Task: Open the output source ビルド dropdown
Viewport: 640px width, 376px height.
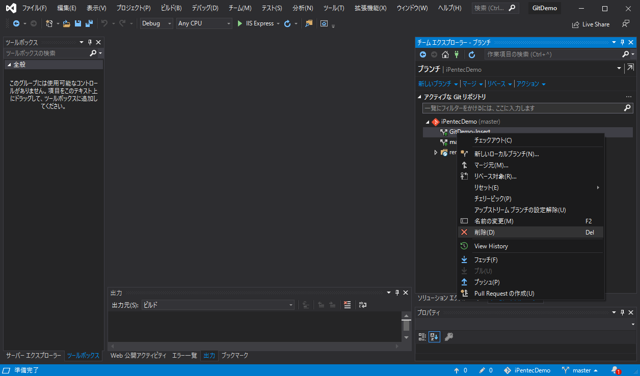Action: [218, 305]
